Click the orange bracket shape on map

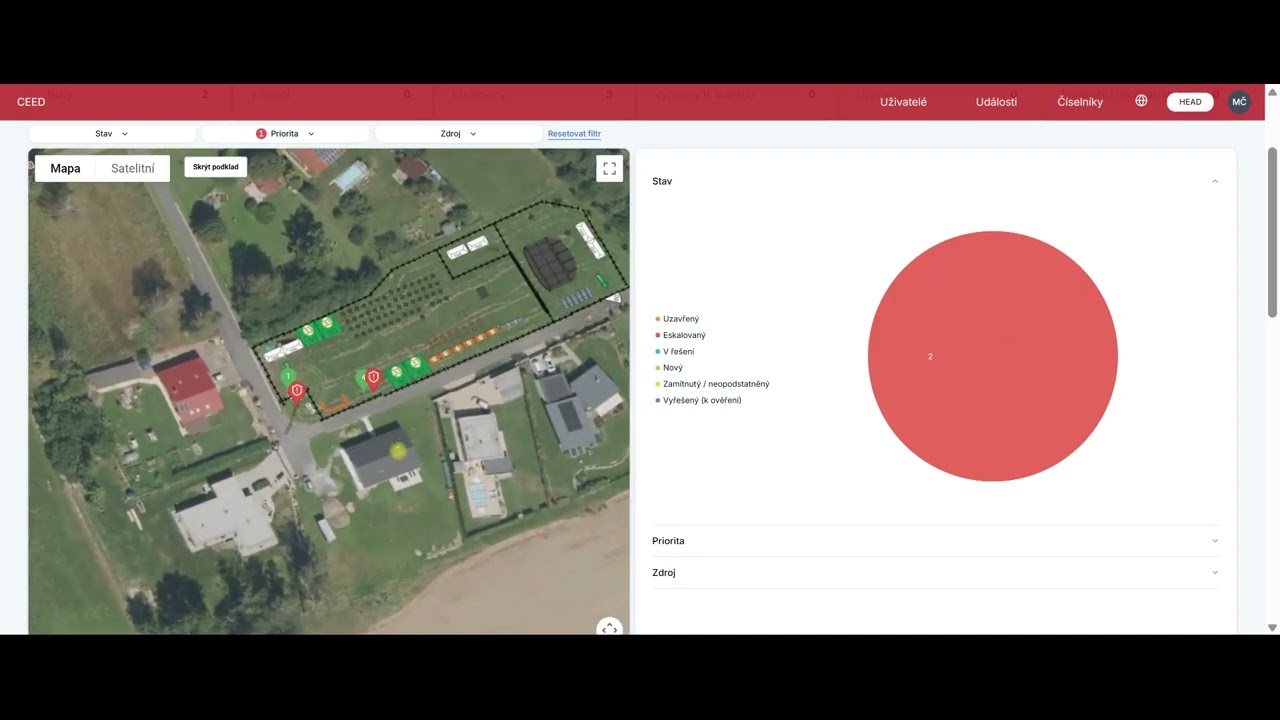point(334,401)
